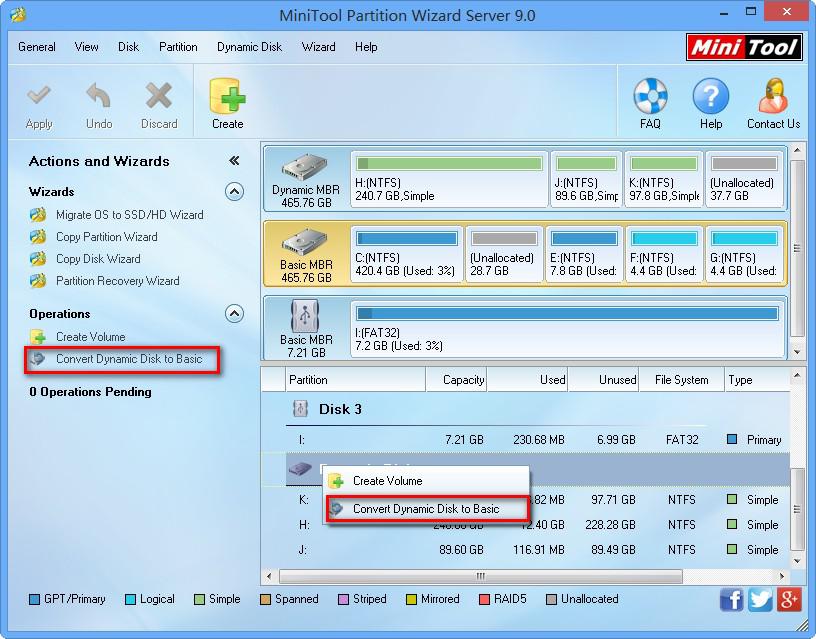Collapse the Operations section chevron
This screenshot has width=816, height=639.
pos(233,313)
